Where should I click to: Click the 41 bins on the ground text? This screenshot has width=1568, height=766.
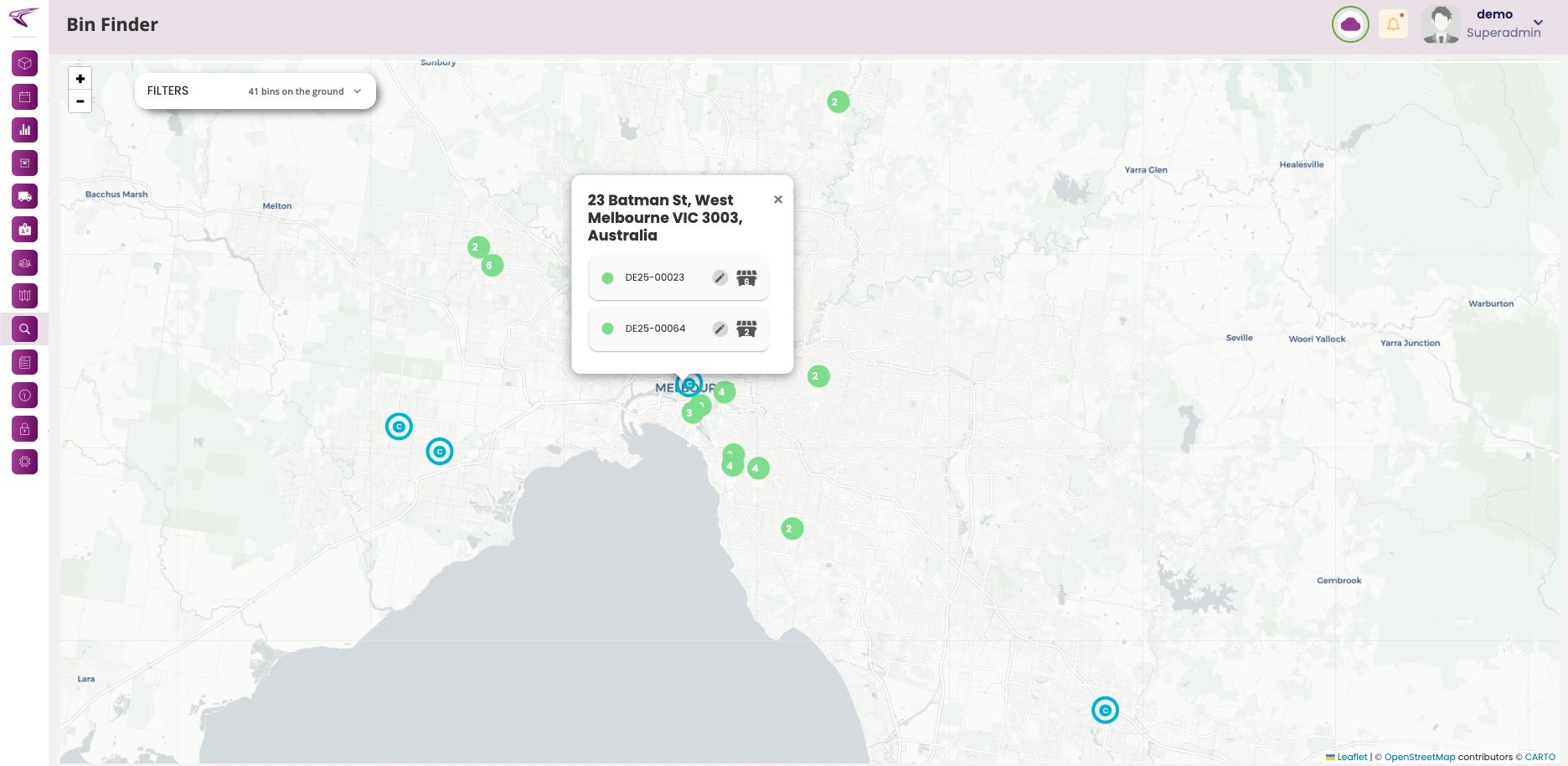pyautogui.click(x=296, y=91)
